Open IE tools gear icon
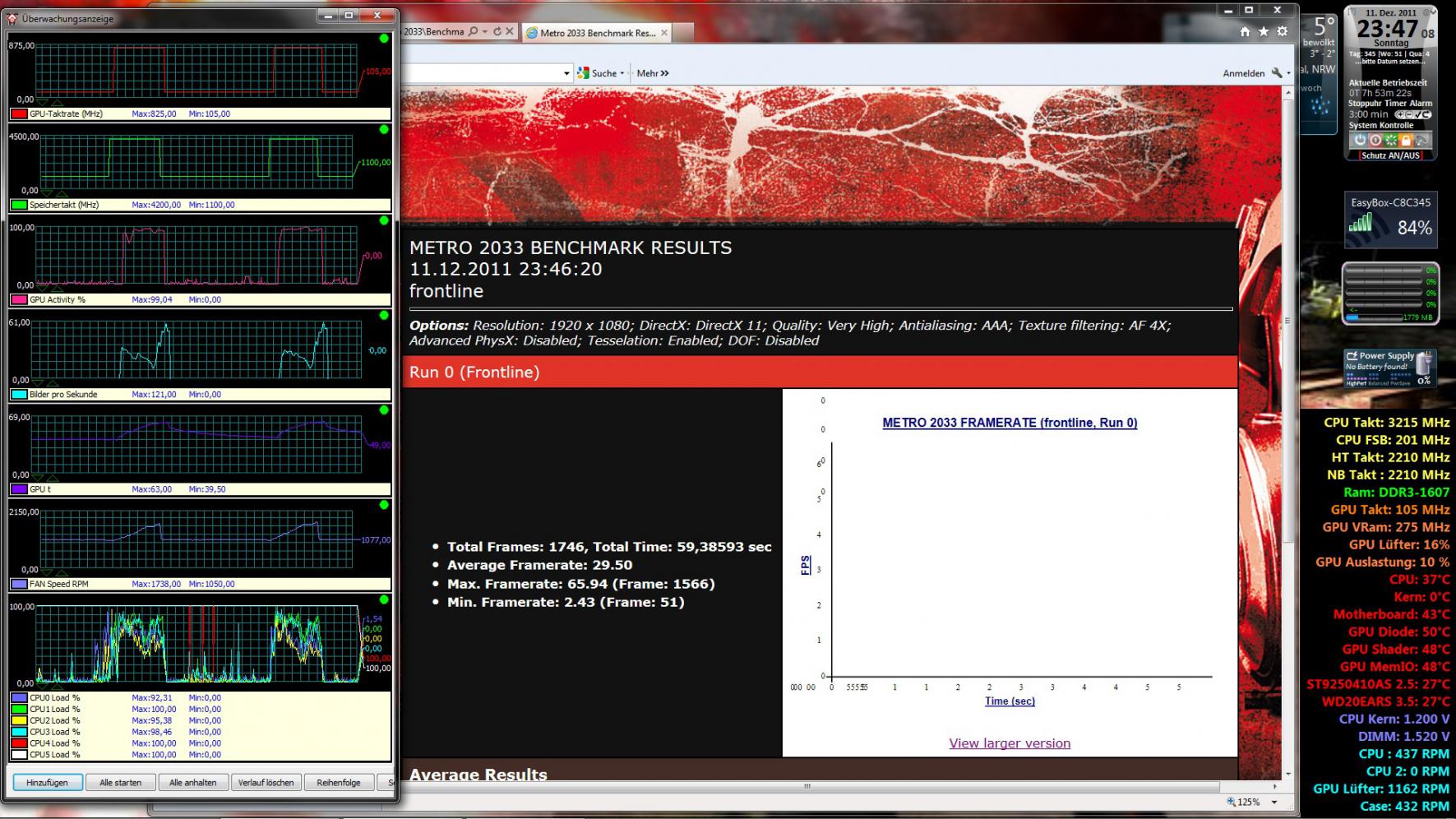 point(1283,31)
